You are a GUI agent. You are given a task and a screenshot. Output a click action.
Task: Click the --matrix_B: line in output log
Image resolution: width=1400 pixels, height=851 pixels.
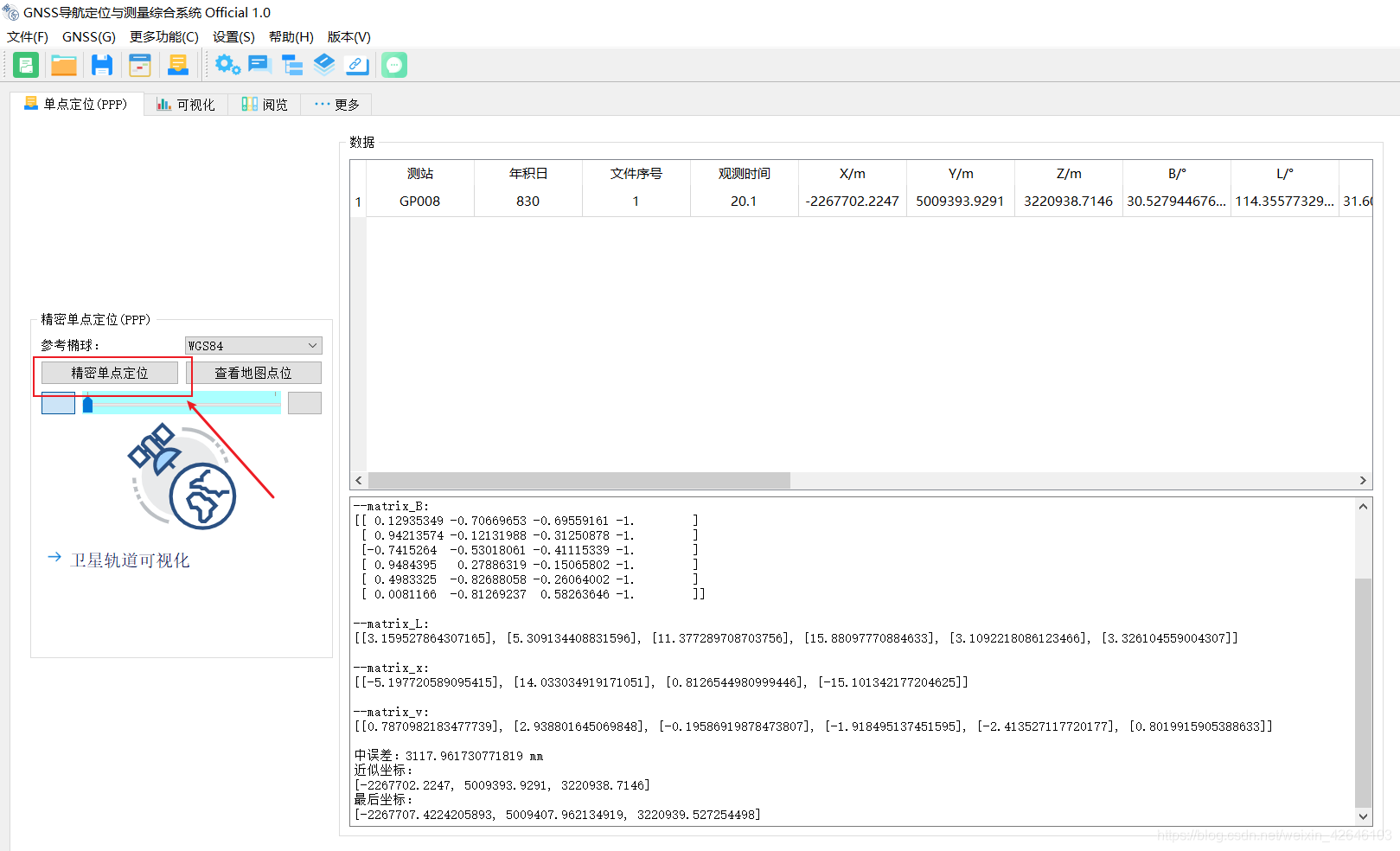tap(392, 507)
